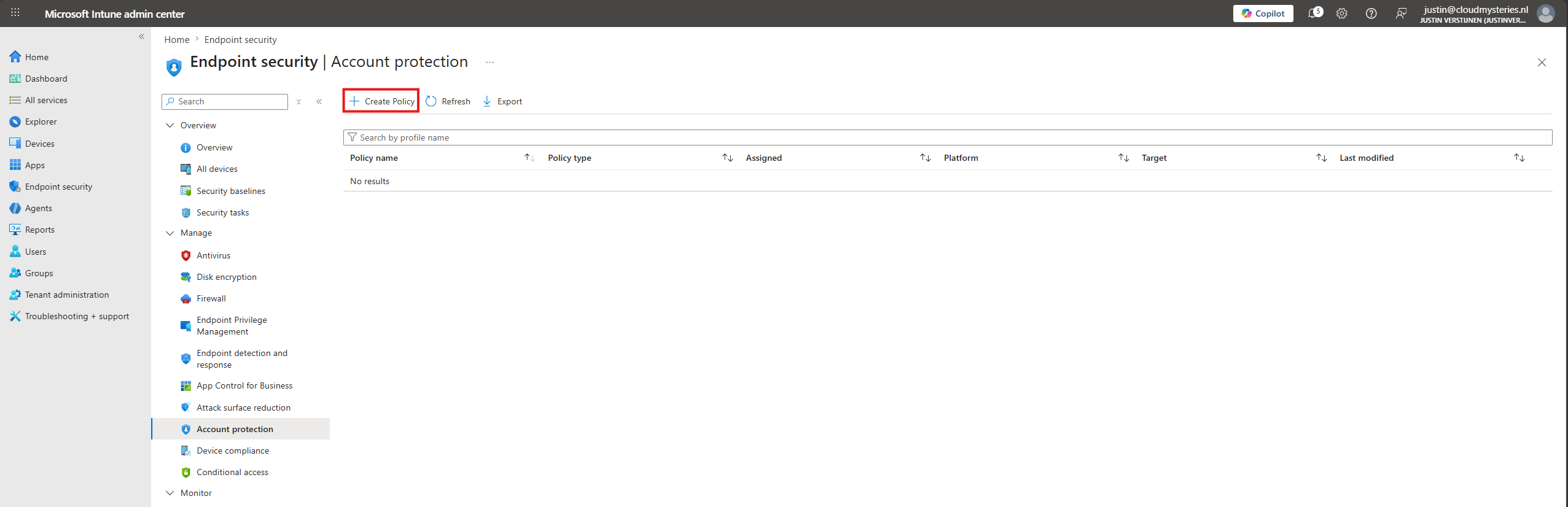Click the user account avatar
The width and height of the screenshot is (1568, 507).
point(1545,14)
